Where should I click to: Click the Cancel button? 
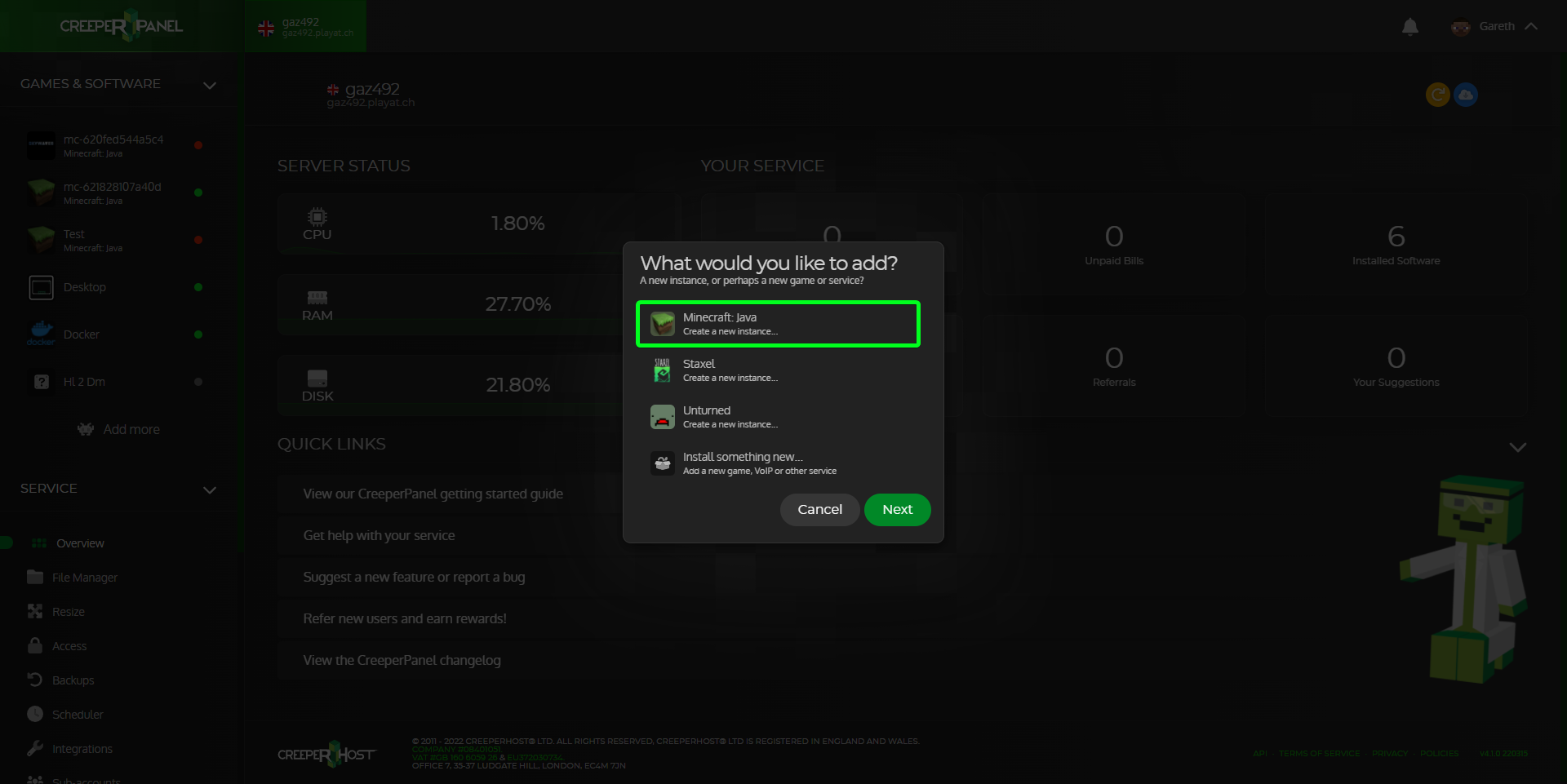point(819,509)
